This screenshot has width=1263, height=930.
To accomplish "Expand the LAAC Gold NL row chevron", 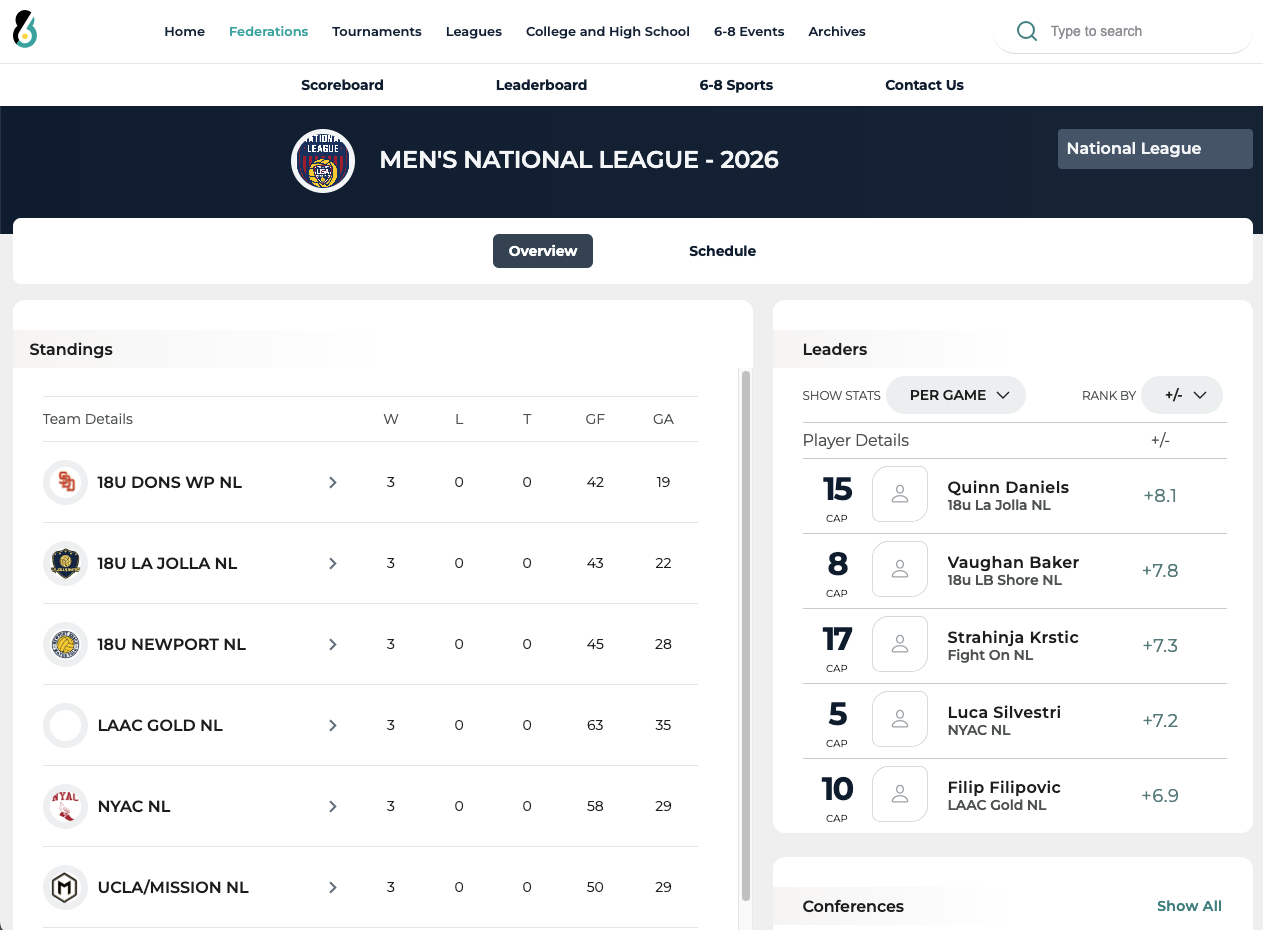I will [x=333, y=725].
